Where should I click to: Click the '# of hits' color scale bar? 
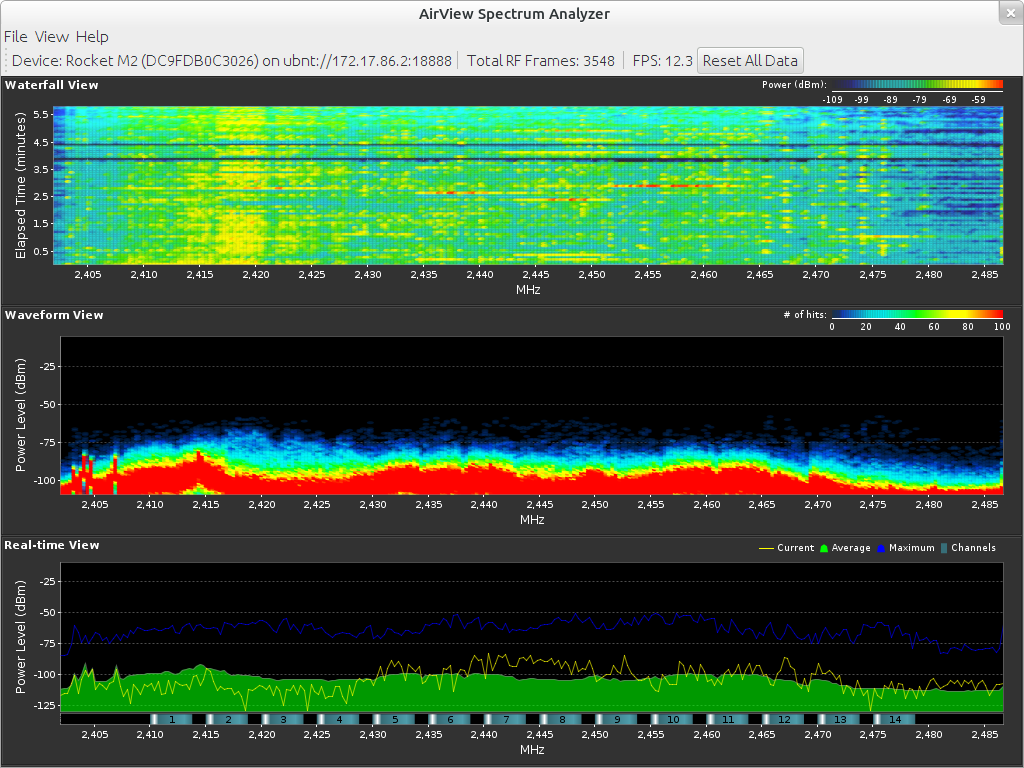917,314
